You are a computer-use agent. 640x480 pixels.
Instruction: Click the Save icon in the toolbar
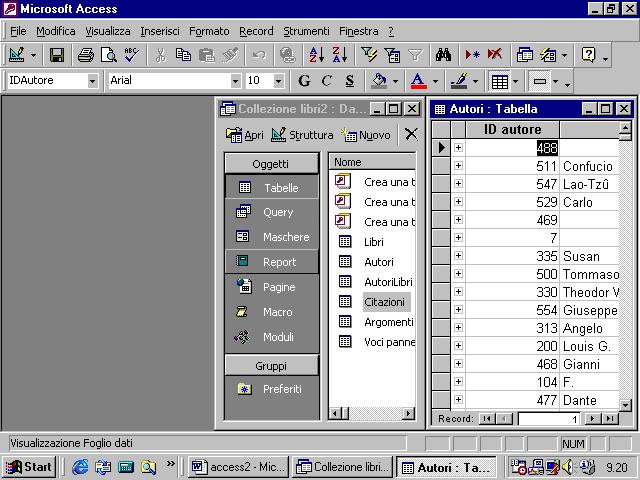(57, 55)
